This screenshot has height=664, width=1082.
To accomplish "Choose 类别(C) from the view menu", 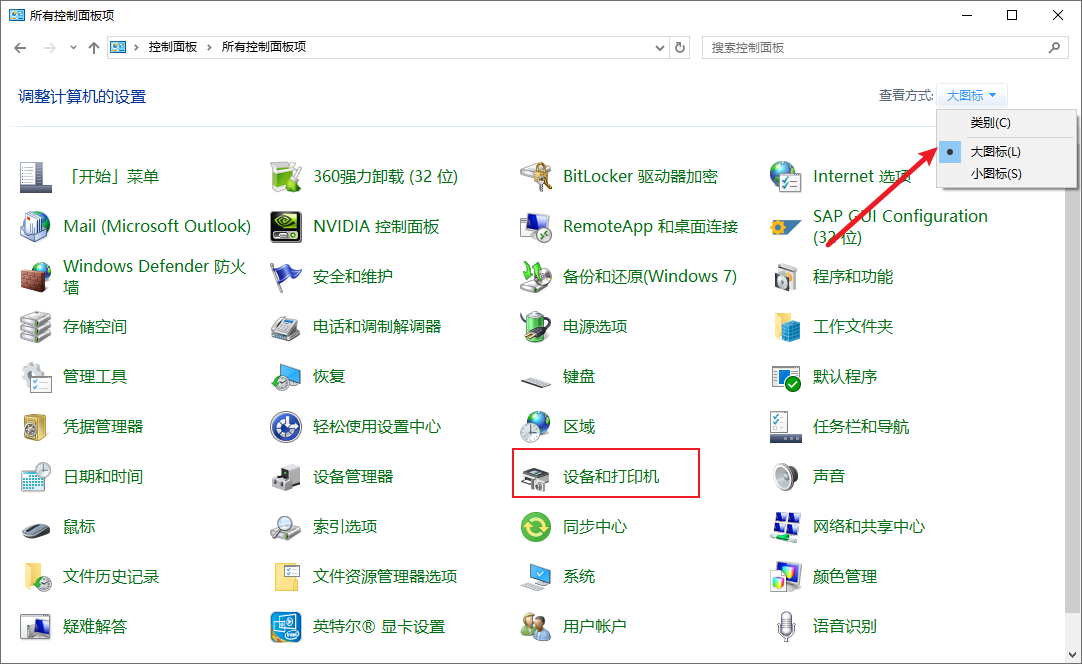I will [x=990, y=123].
